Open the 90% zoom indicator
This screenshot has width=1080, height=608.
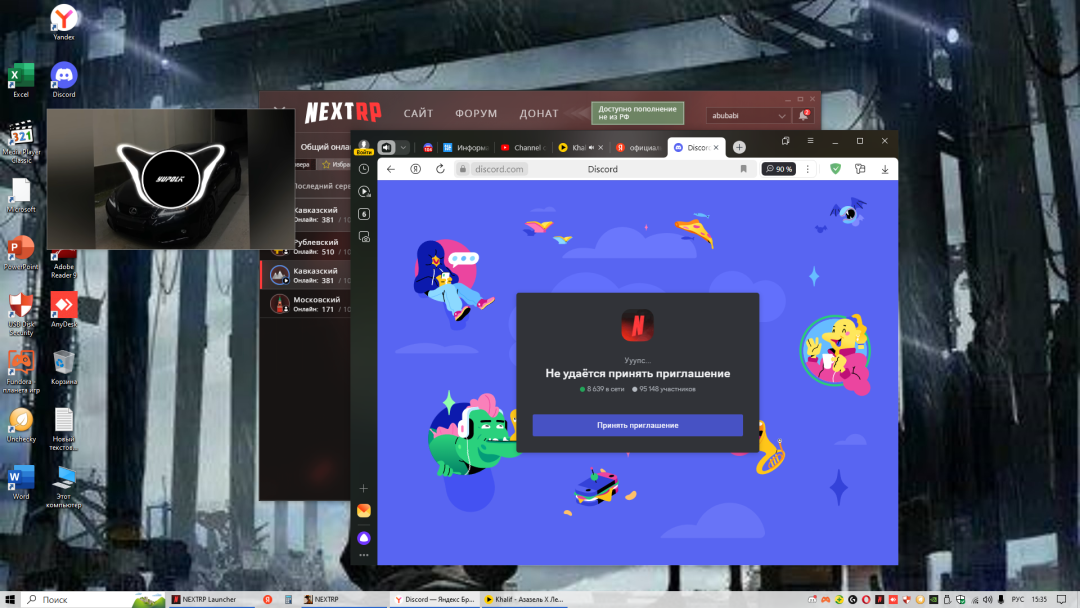point(778,169)
